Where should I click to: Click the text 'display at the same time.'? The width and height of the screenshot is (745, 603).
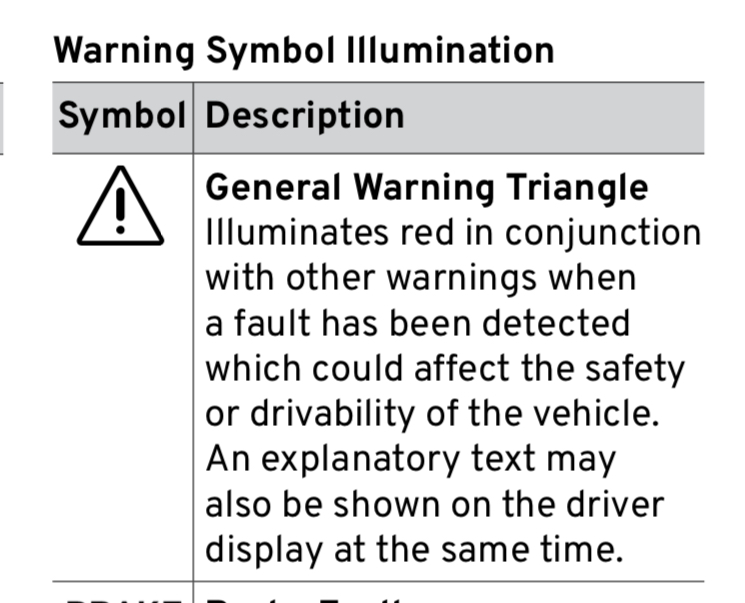[414, 550]
